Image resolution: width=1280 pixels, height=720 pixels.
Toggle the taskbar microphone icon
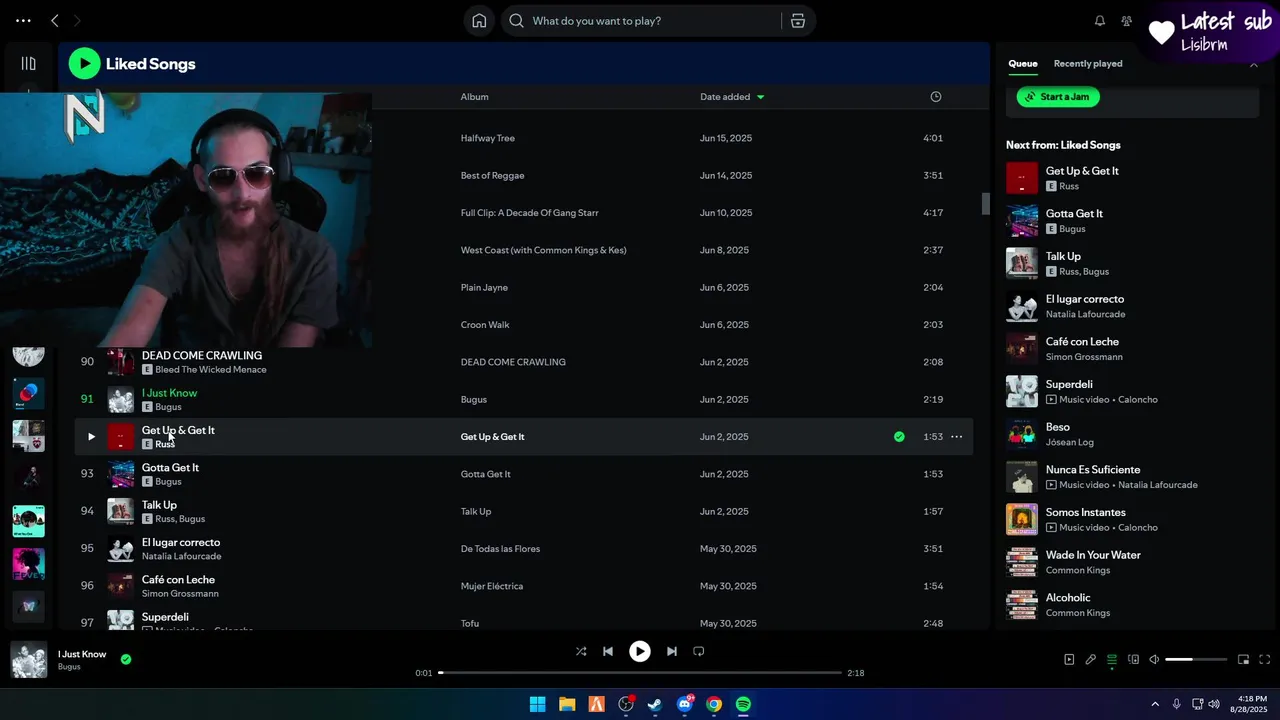tap(1176, 704)
